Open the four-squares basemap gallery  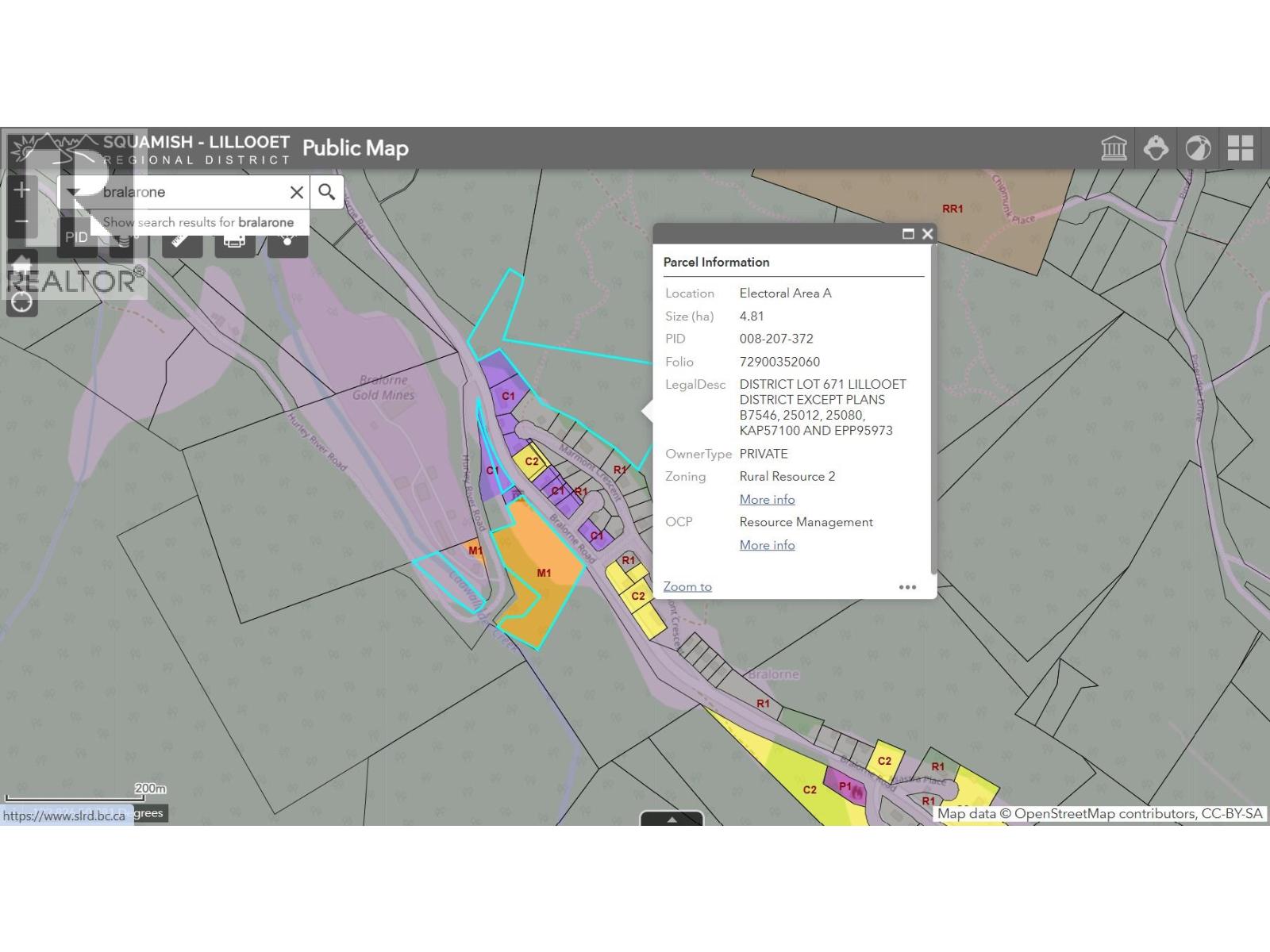[1240, 148]
